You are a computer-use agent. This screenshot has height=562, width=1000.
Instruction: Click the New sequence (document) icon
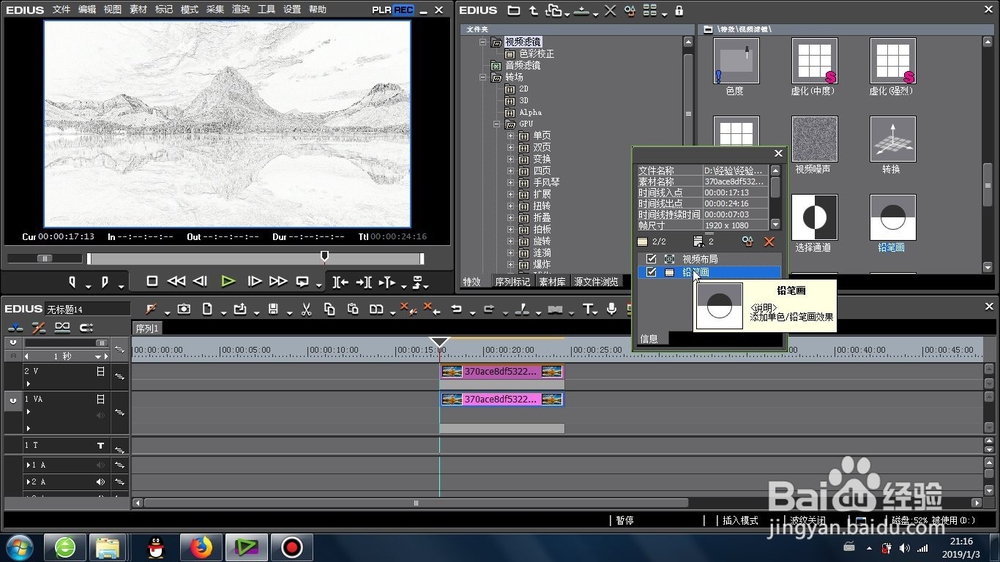coord(207,309)
